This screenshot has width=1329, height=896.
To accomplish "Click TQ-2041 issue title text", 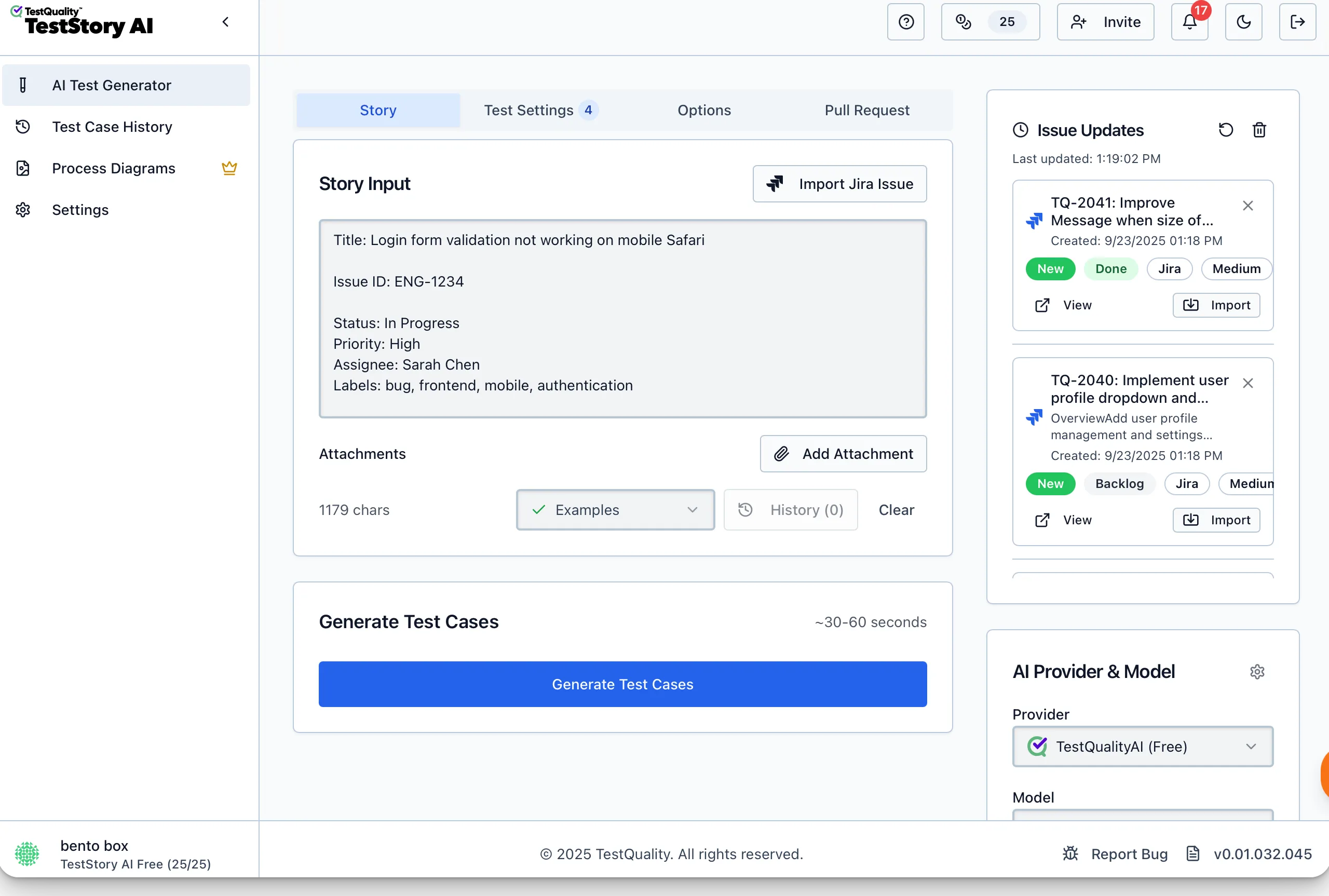I will [x=1132, y=211].
